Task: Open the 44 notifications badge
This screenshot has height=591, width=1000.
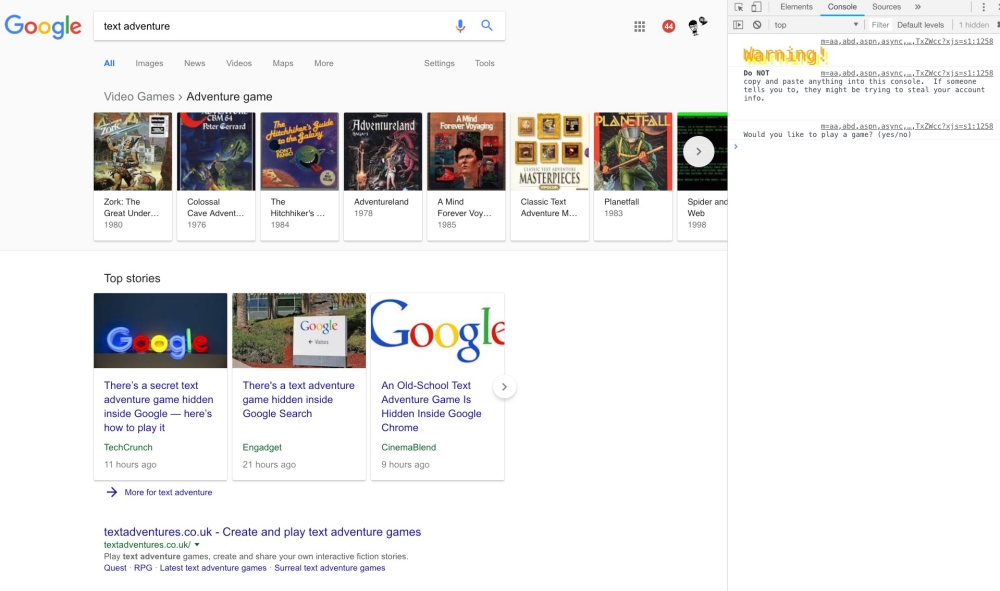Action: 668,27
